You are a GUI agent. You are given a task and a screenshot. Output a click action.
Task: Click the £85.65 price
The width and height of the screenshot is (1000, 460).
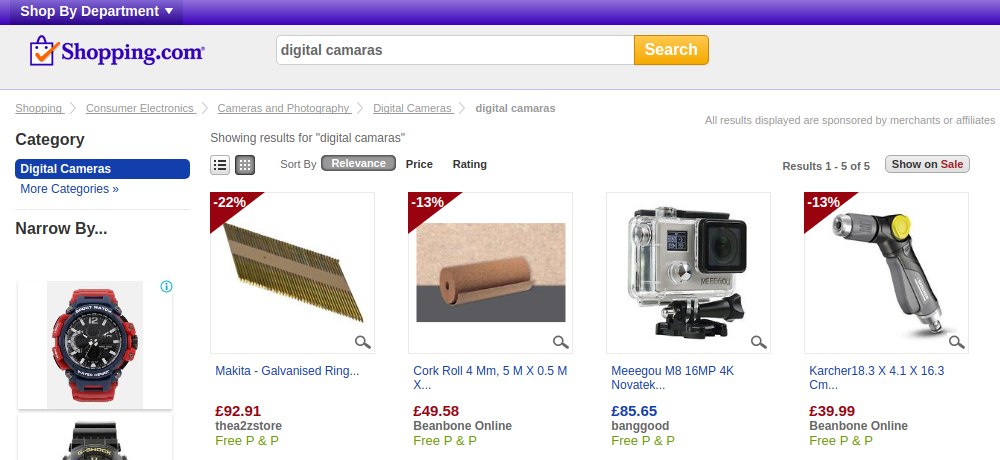coord(634,411)
